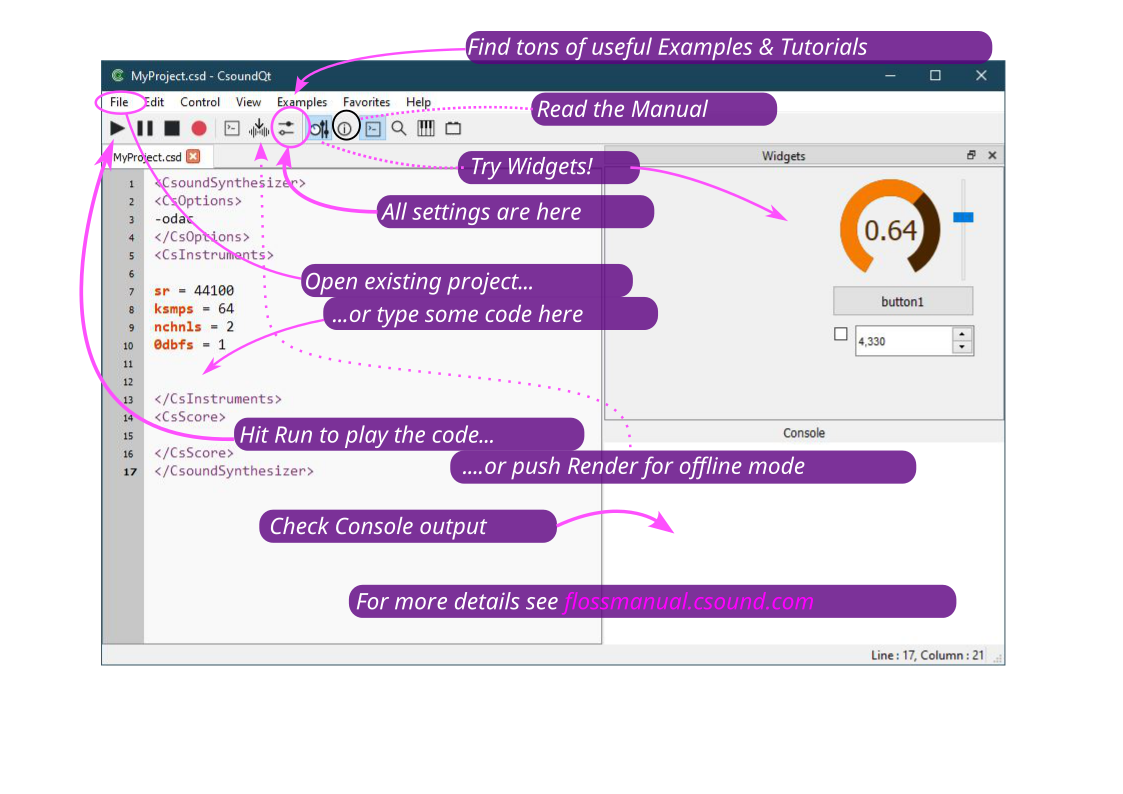This screenshot has height=794, width=1123.
Task: Click the code line 'sr = 44100'
Action: point(194,290)
